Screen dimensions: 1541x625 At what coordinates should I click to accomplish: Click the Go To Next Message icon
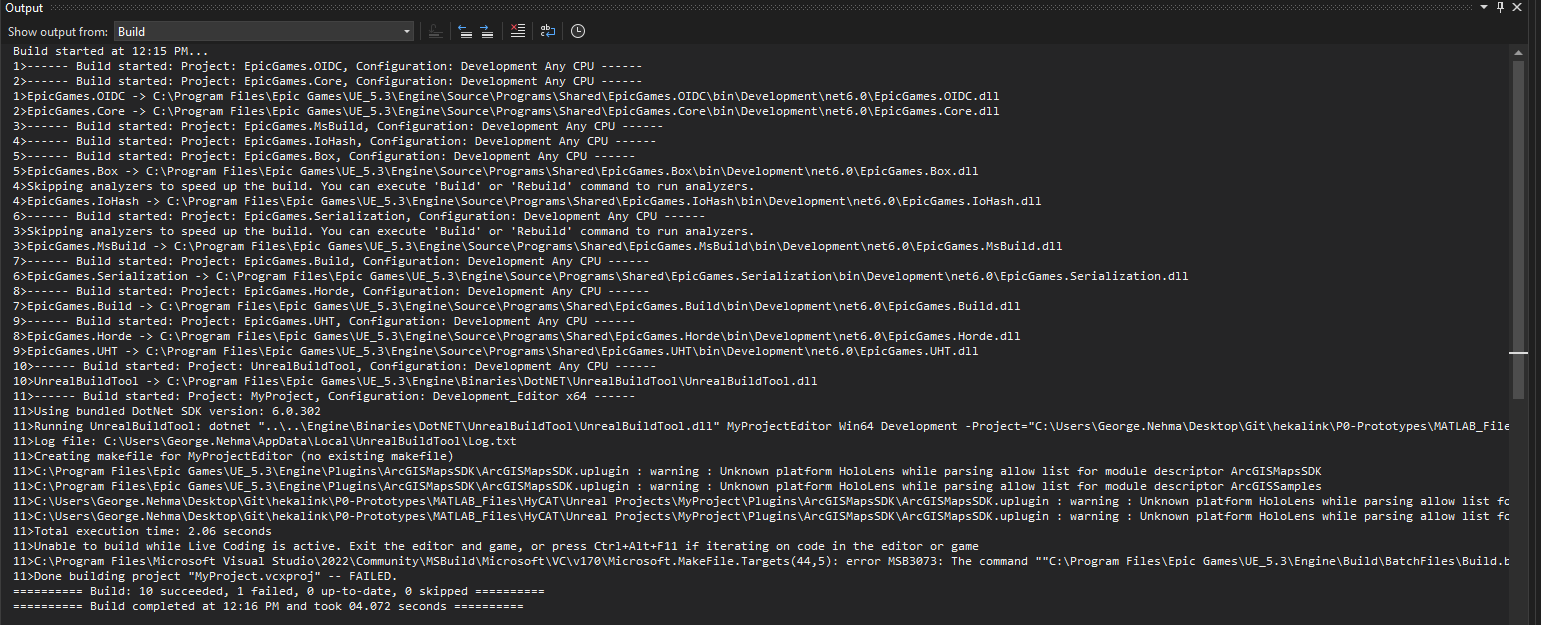pyautogui.click(x=487, y=31)
